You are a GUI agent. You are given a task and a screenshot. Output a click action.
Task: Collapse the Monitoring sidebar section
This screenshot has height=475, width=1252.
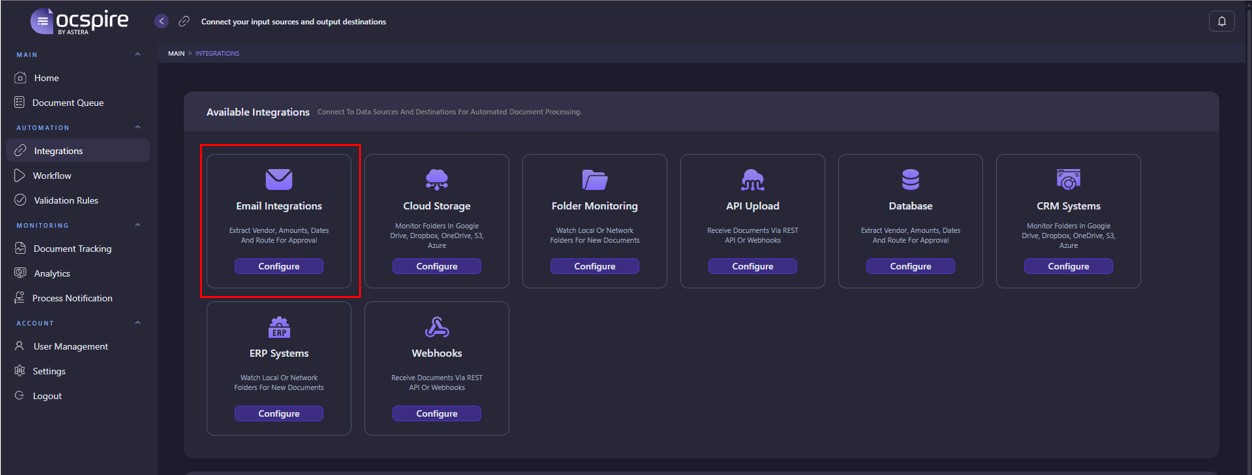(x=138, y=226)
